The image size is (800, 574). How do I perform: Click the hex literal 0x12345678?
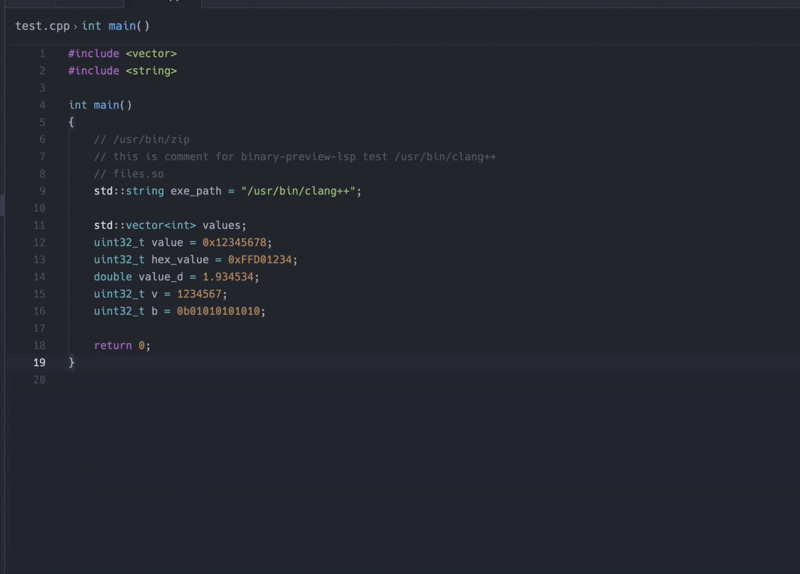point(234,242)
